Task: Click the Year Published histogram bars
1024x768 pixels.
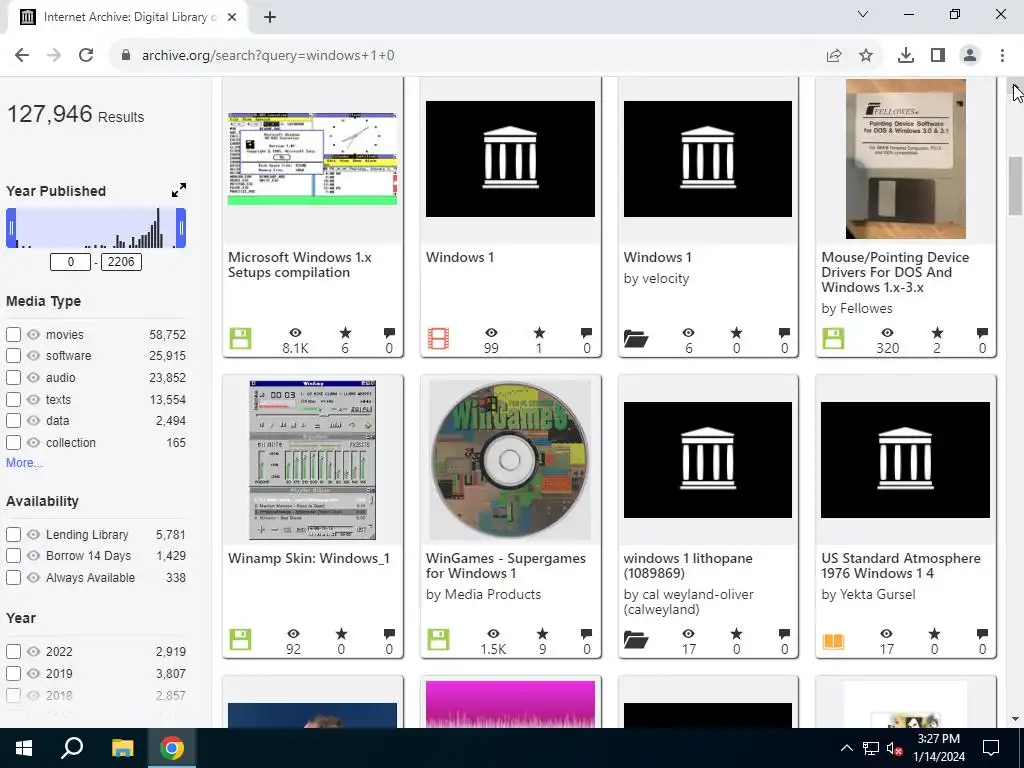Action: point(96,228)
